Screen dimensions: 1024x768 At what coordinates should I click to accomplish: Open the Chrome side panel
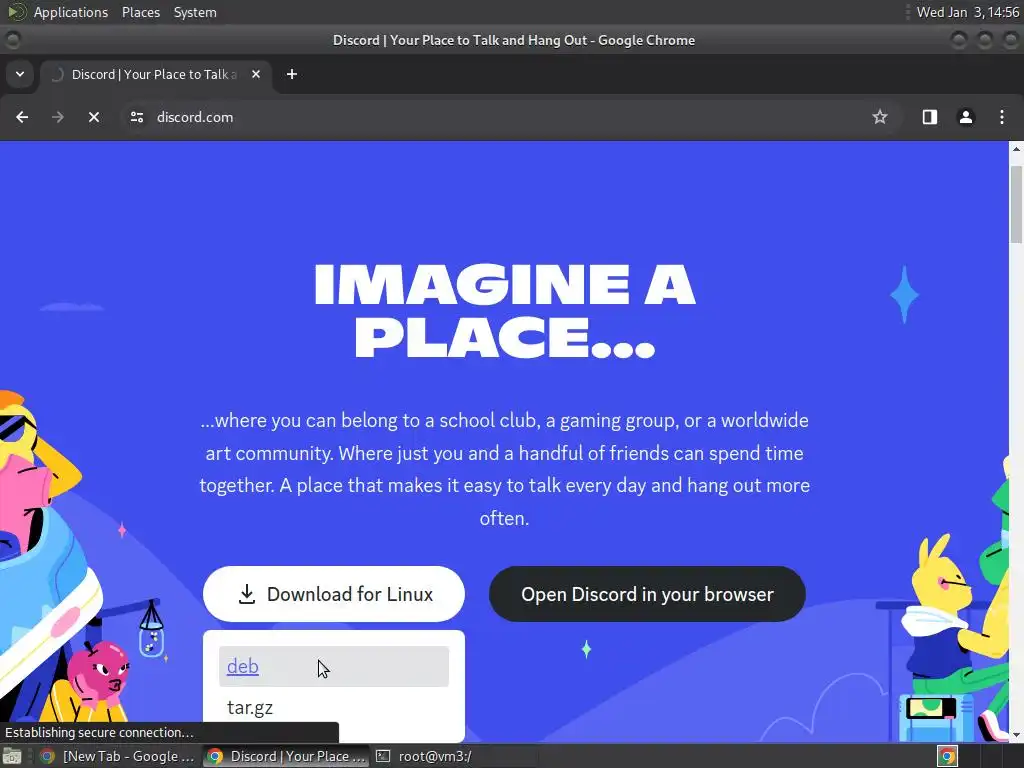(929, 117)
